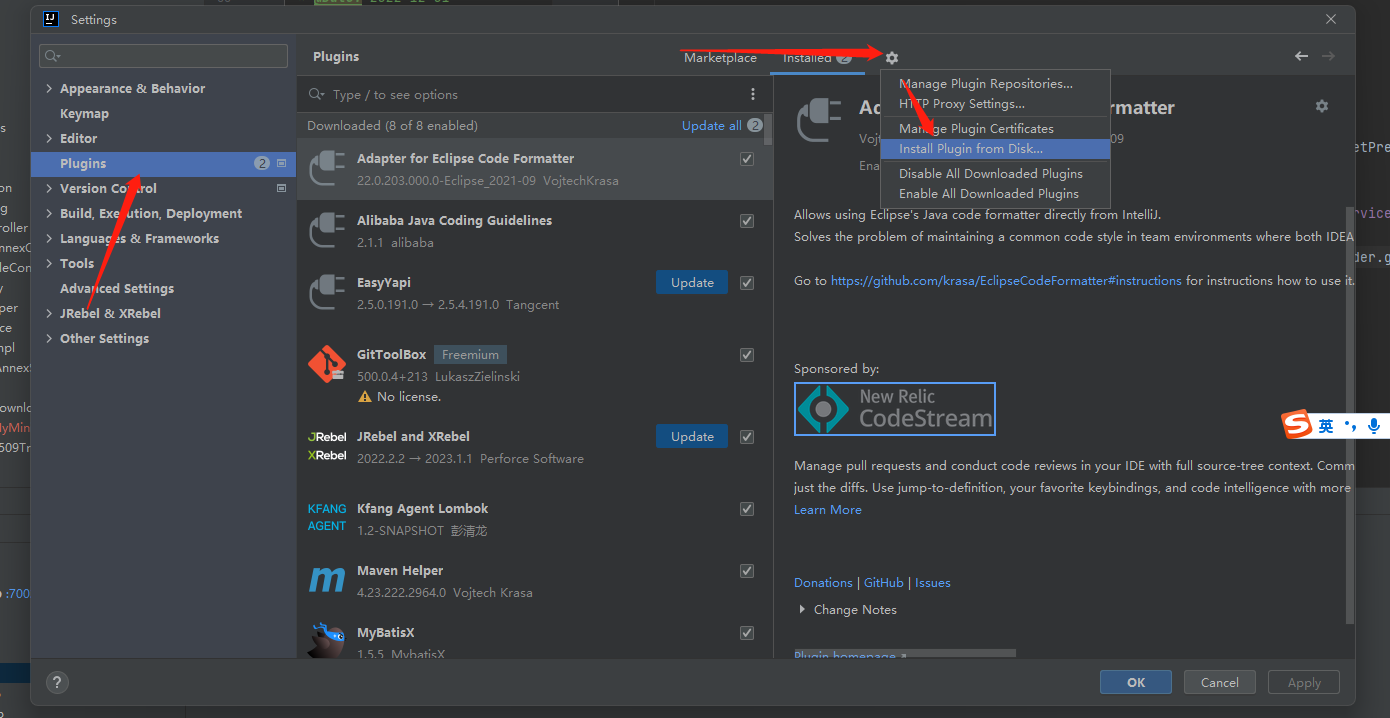Viewport: 1390px width, 718px height.
Task: Open the Donations link
Action: click(x=823, y=582)
